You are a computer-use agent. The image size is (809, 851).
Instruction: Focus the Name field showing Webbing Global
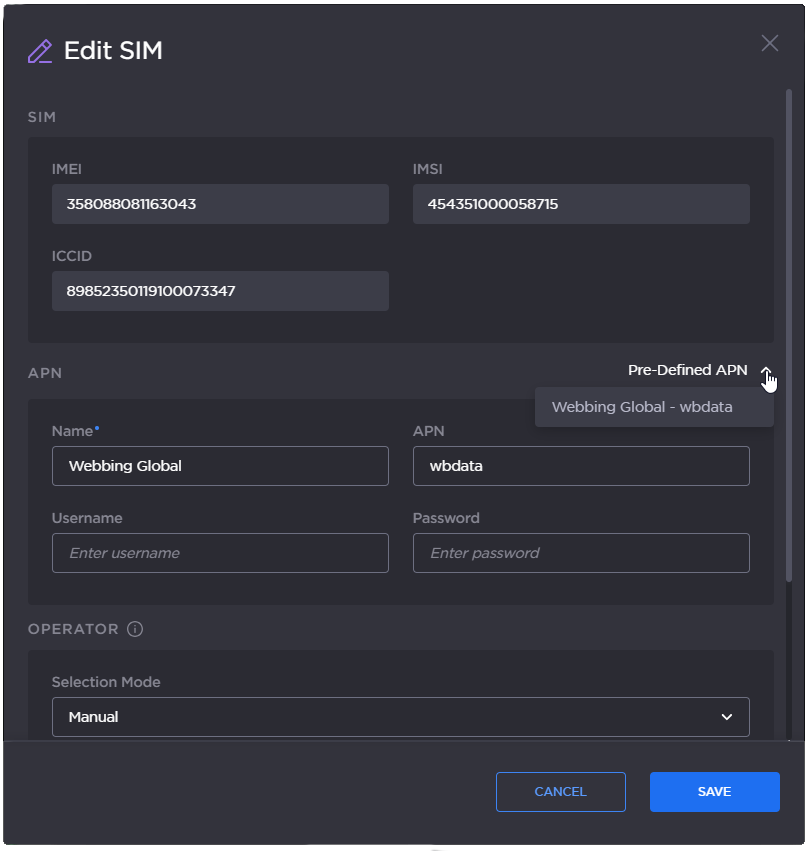coord(220,465)
